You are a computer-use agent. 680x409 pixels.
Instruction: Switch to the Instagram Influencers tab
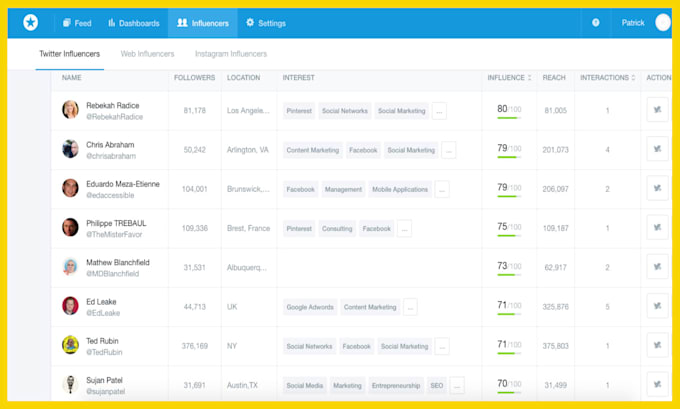(x=231, y=54)
